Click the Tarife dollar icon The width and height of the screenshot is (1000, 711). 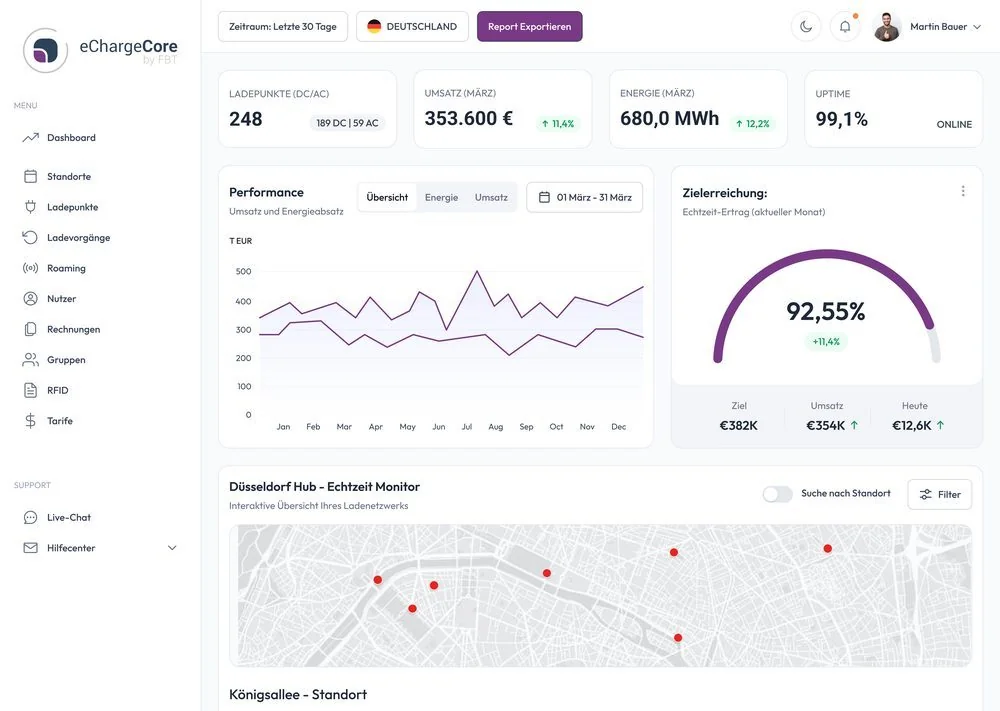[x=31, y=421]
